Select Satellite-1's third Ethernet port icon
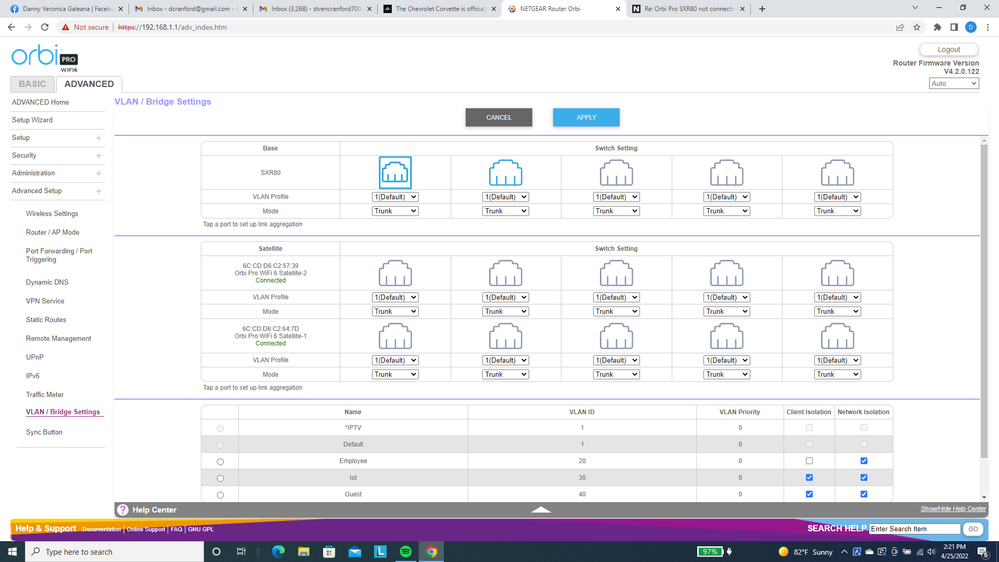Viewport: 999px width, 562px height. click(616, 337)
